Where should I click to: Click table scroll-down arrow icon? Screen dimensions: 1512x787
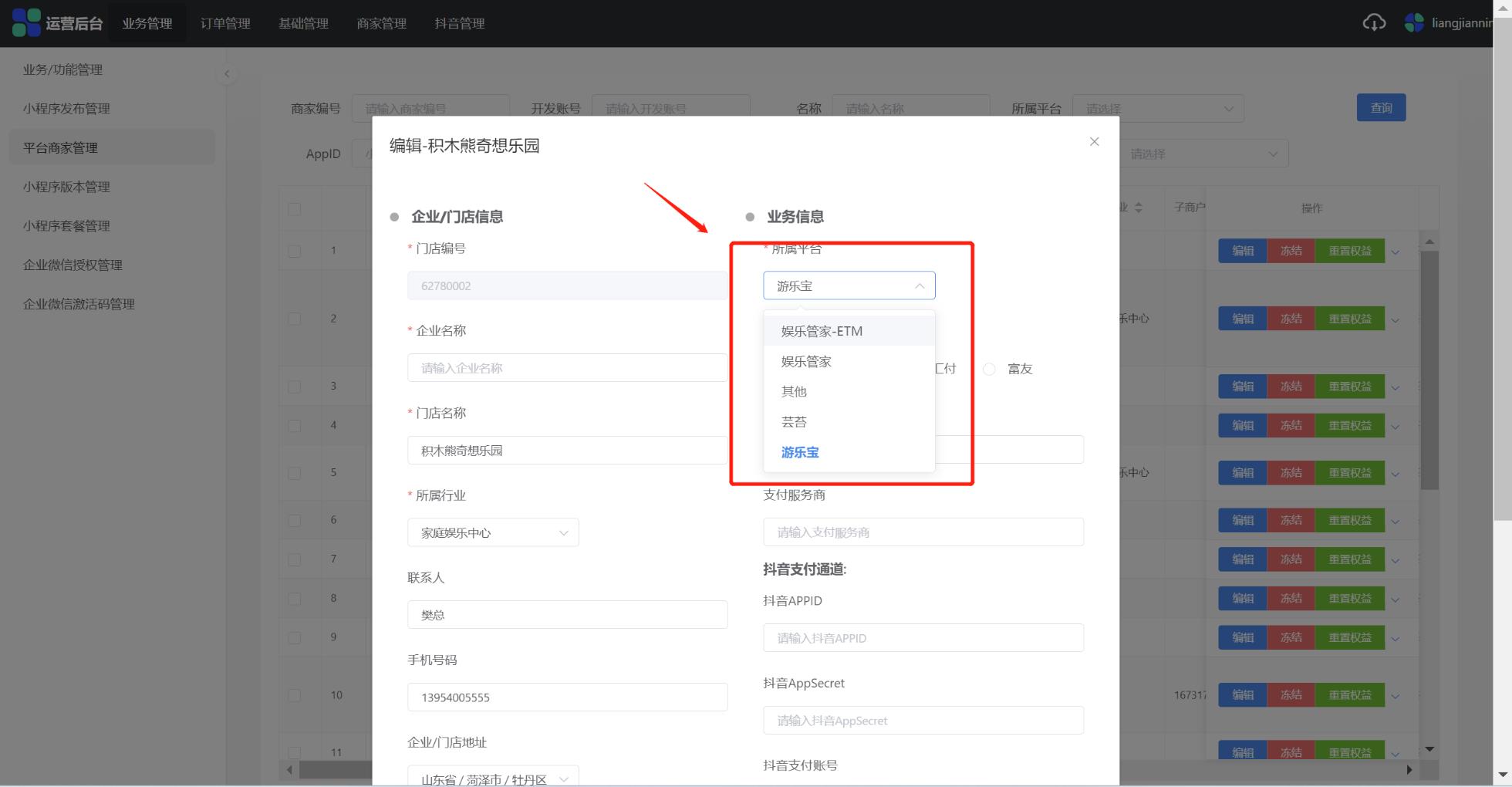1429,749
